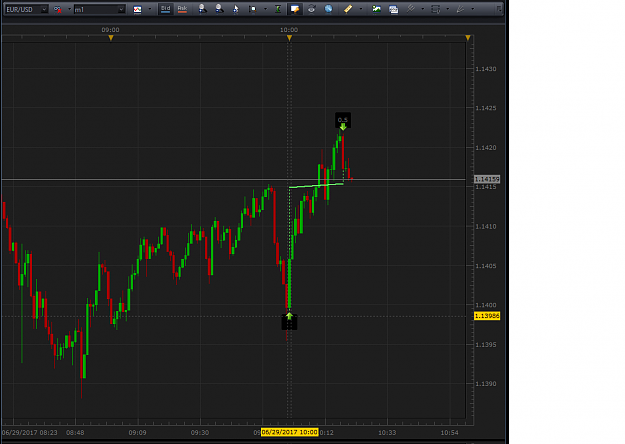The width and height of the screenshot is (625, 444).
Task: Click the 1.1390 price axis label
Action: click(486, 384)
